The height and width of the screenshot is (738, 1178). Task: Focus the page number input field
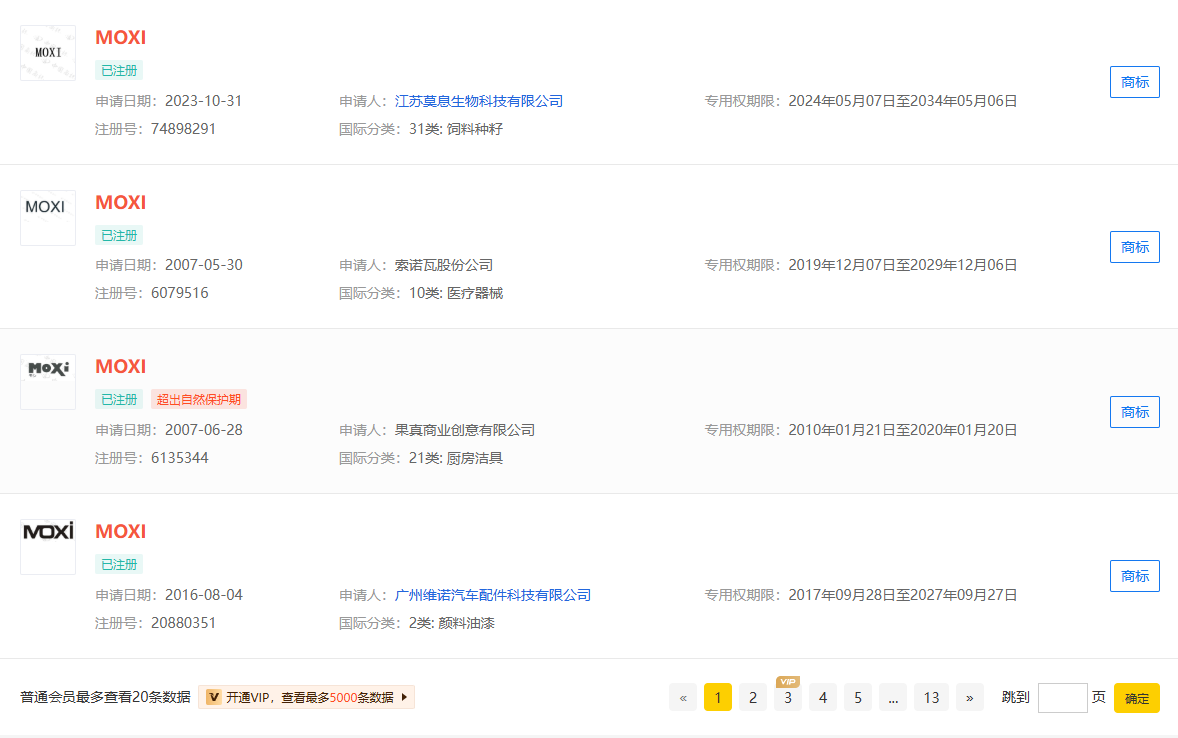point(1062,698)
